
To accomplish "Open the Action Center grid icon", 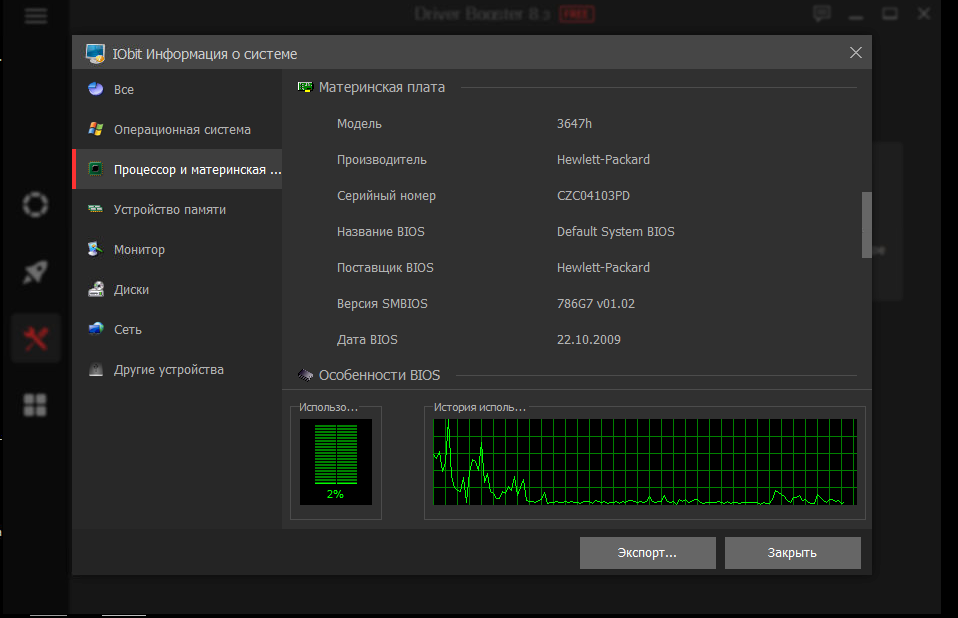I will (x=34, y=404).
